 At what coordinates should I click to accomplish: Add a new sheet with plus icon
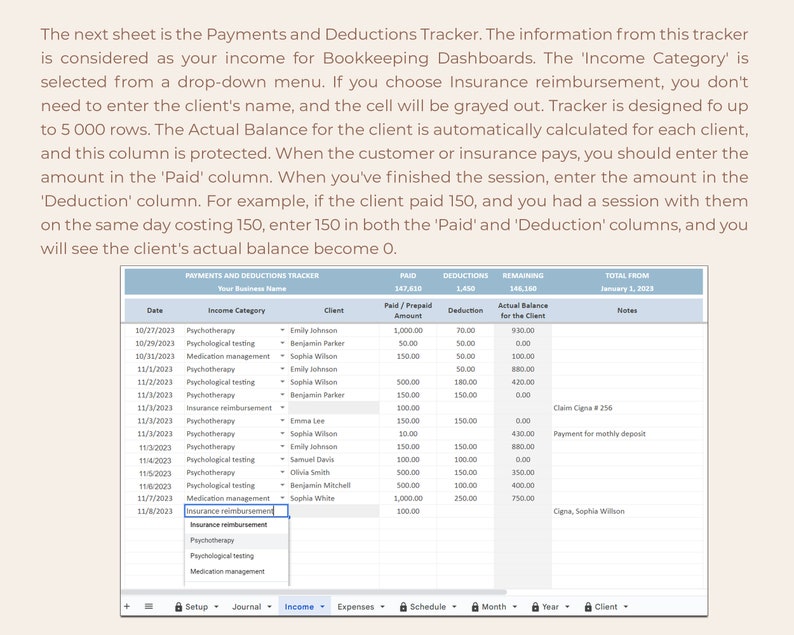click(127, 606)
